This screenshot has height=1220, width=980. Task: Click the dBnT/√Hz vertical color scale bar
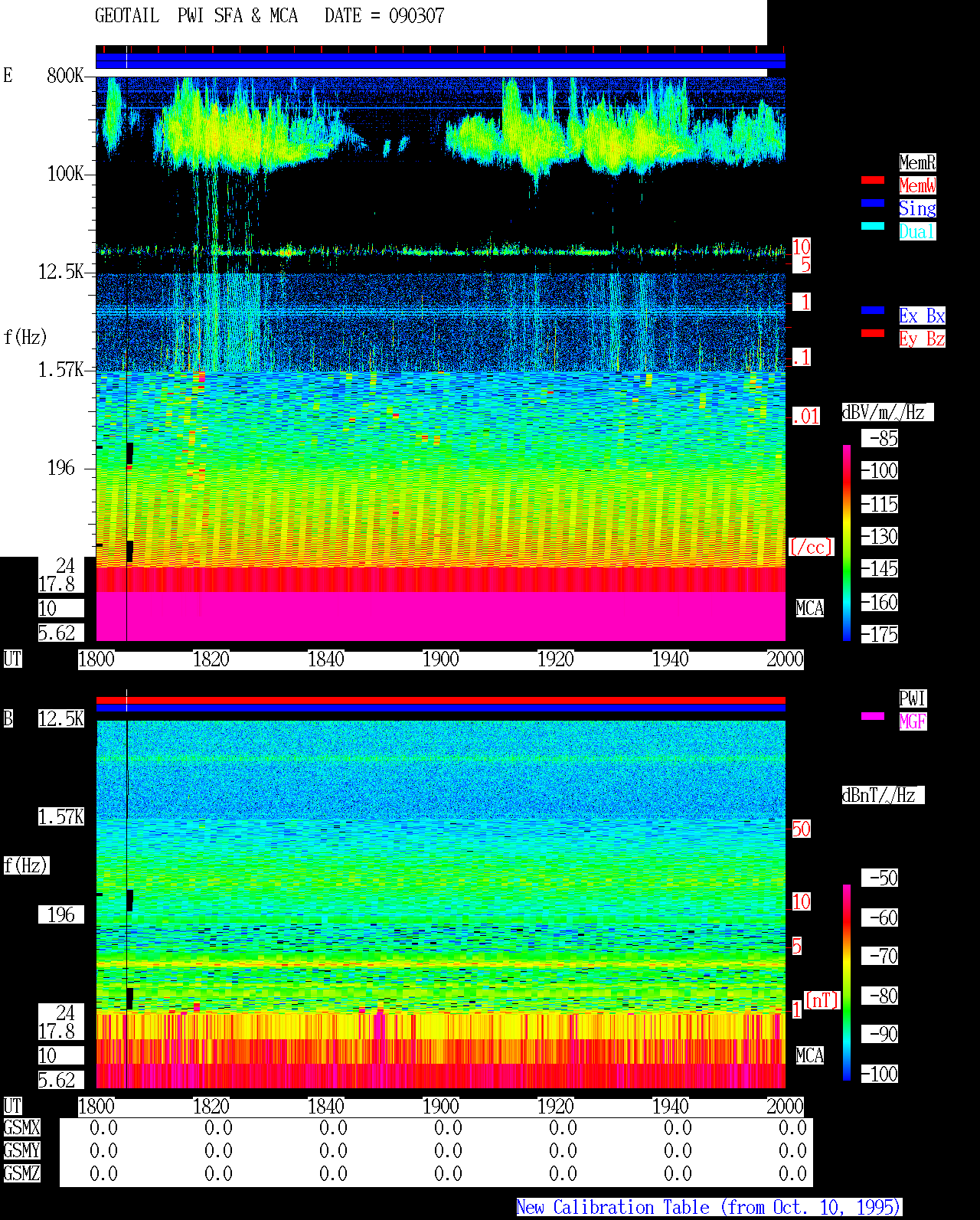[x=847, y=983]
